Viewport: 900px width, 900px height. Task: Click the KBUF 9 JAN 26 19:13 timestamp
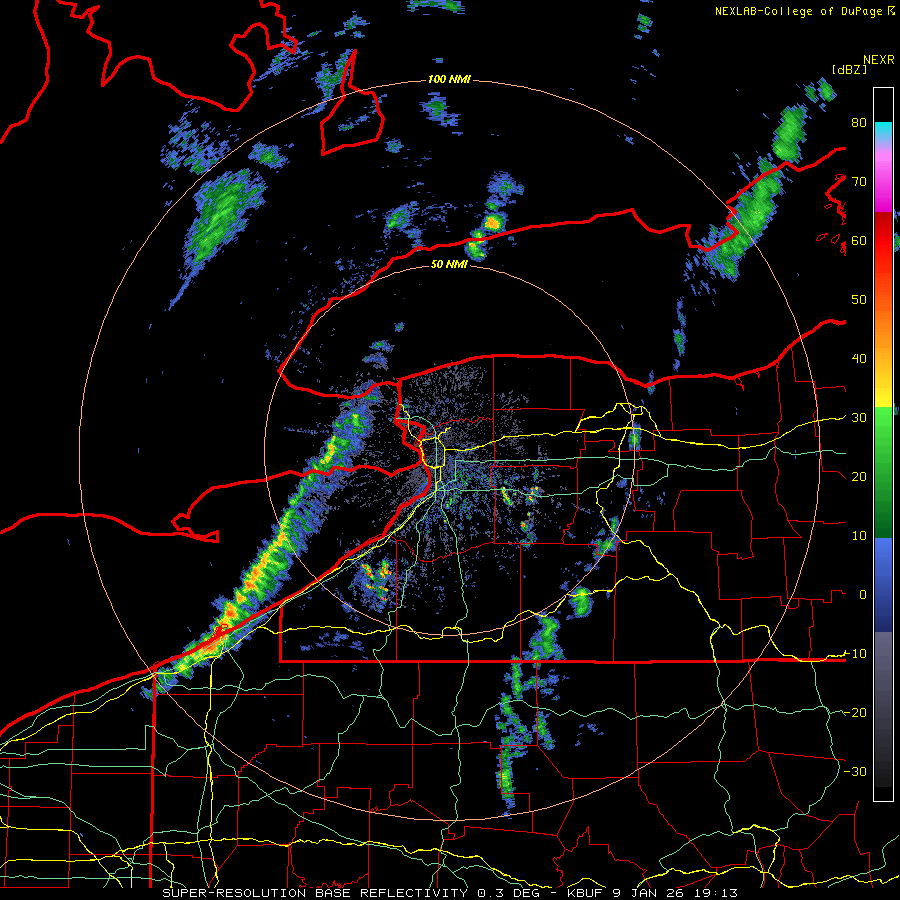point(652,893)
